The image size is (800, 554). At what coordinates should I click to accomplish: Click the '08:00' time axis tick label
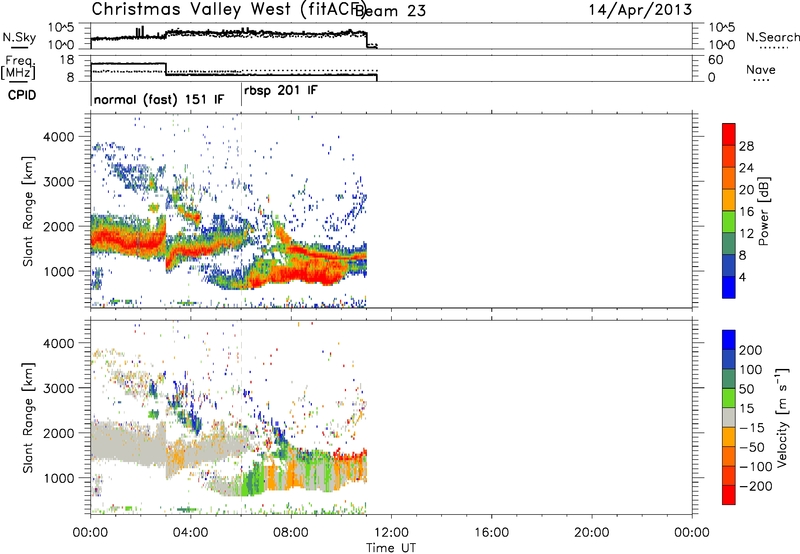pyautogui.click(x=291, y=533)
